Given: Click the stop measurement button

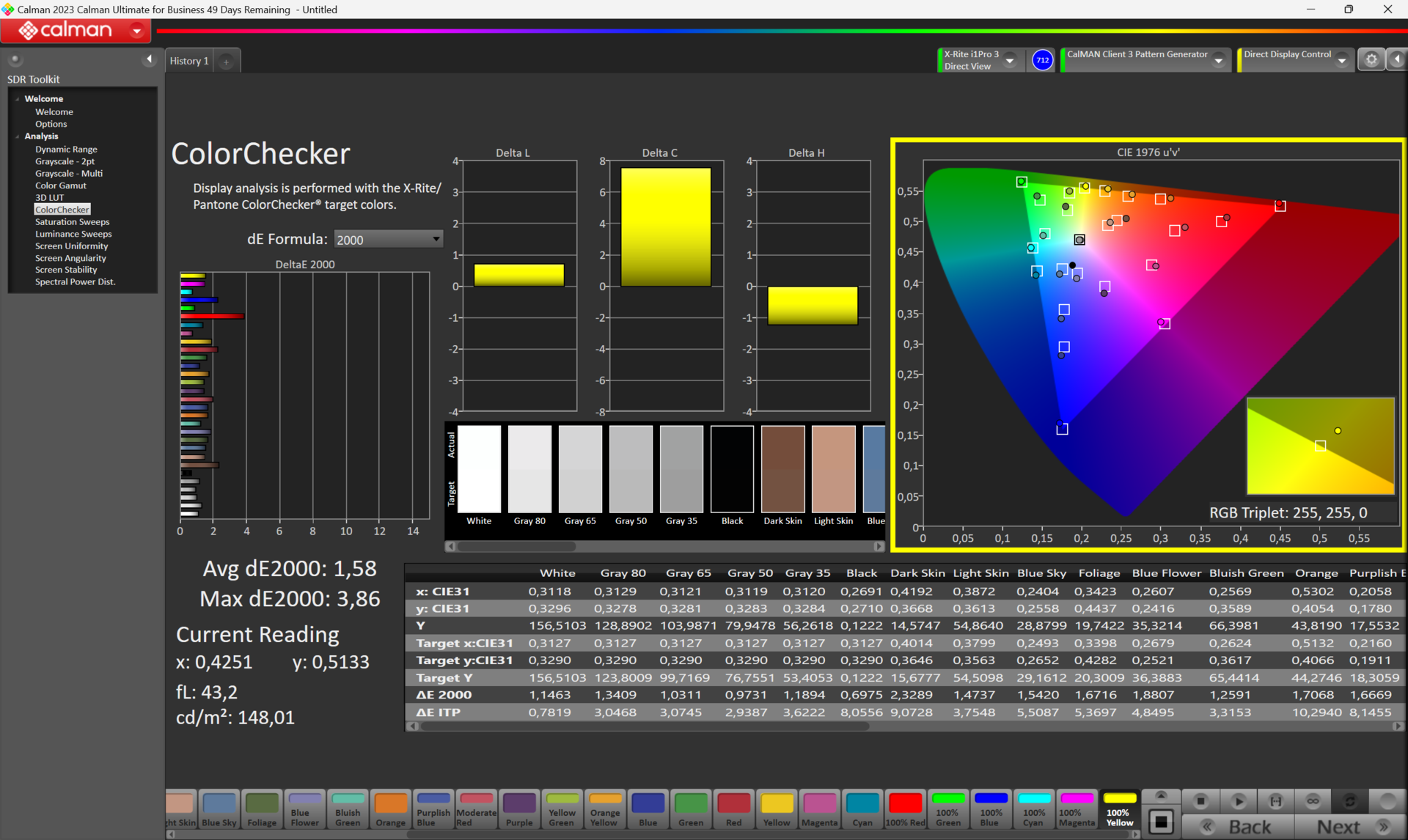Looking at the screenshot, I should coord(1200,800).
